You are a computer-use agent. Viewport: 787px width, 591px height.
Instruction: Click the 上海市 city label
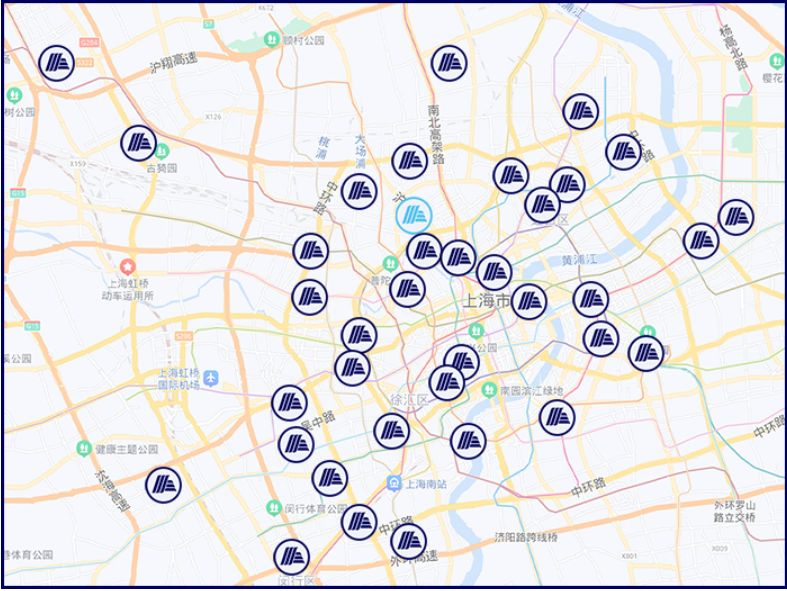coord(486,301)
